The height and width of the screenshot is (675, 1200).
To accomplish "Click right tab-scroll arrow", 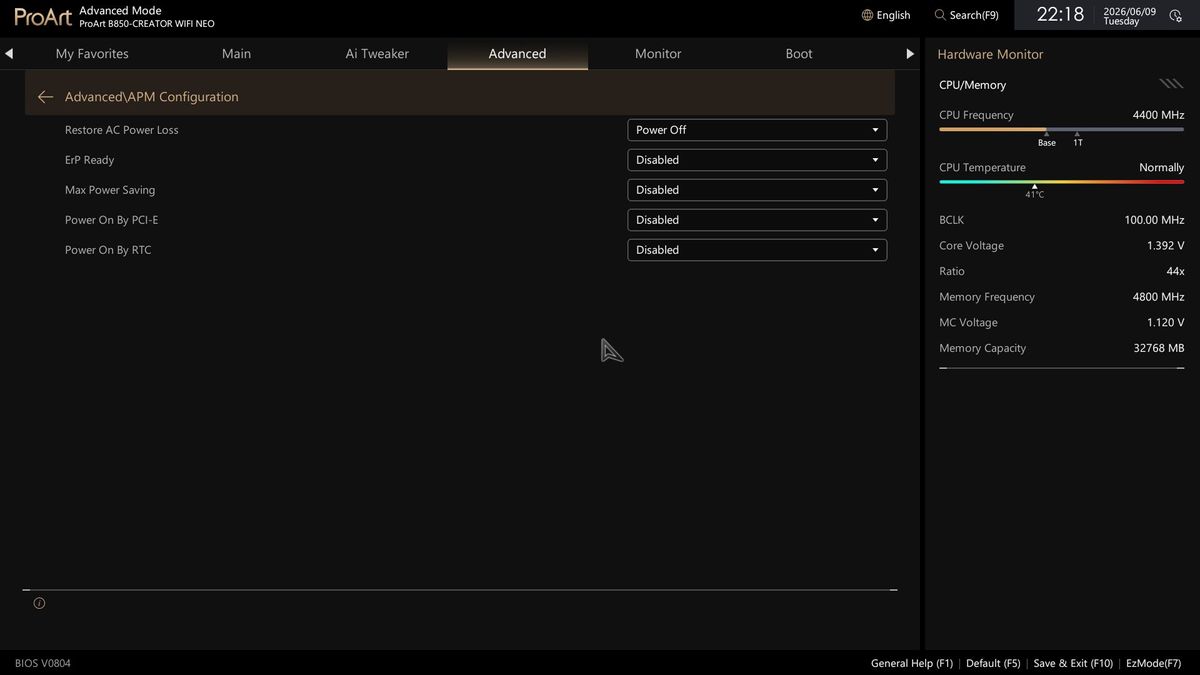I will pyautogui.click(x=910, y=54).
